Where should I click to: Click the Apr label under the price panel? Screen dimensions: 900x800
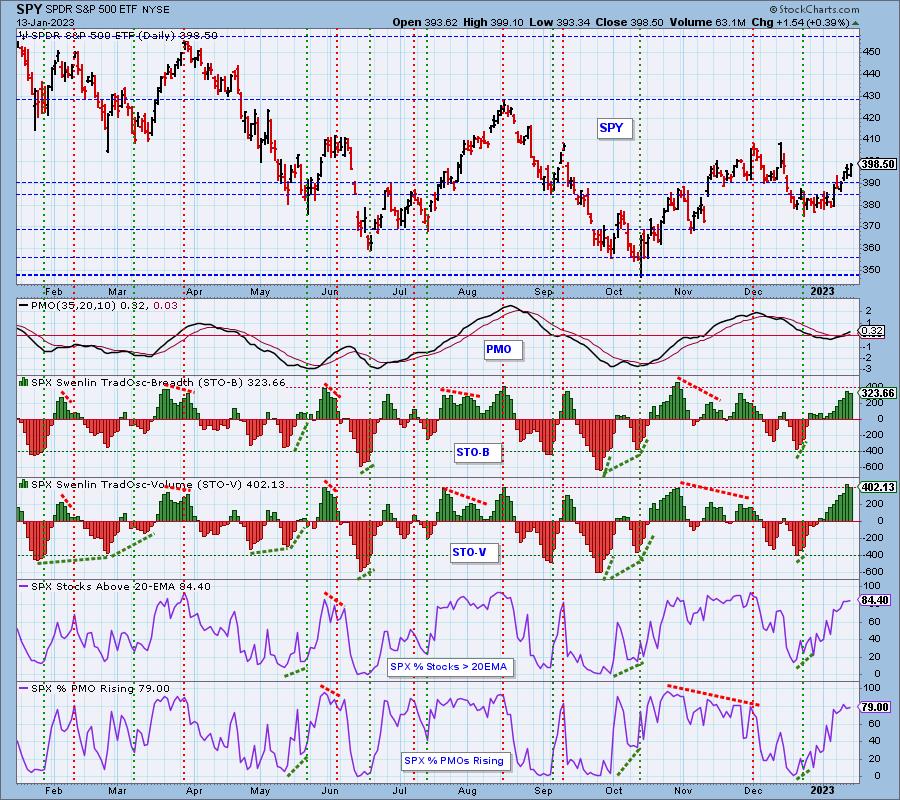194,292
